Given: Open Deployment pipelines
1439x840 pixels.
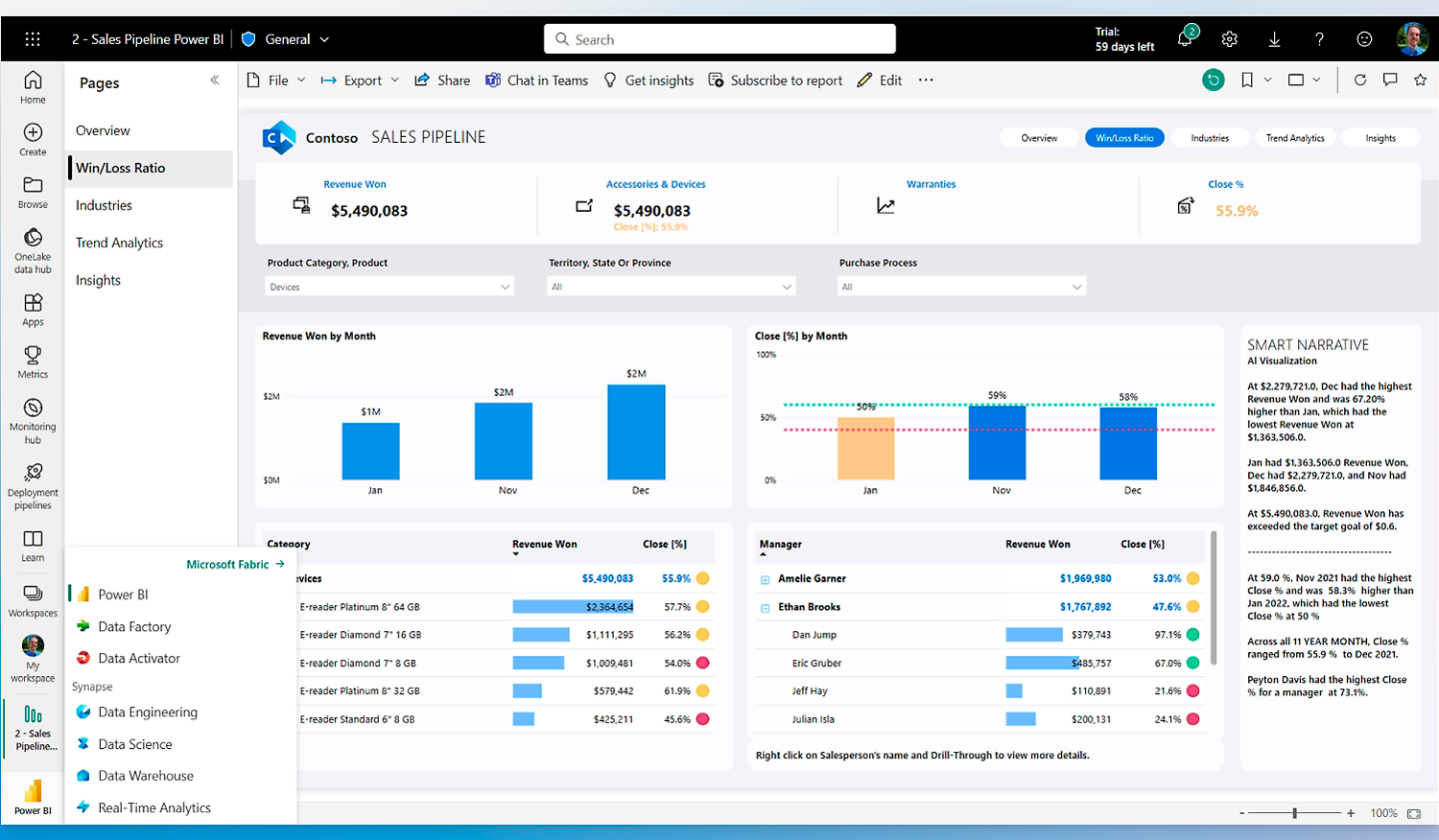Looking at the screenshot, I should pyautogui.click(x=33, y=486).
